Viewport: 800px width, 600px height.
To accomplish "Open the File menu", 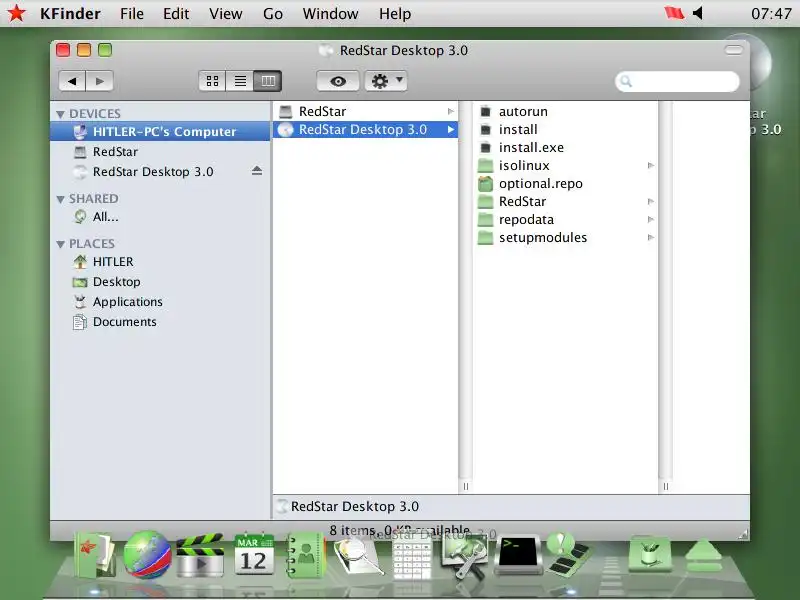I will point(132,14).
